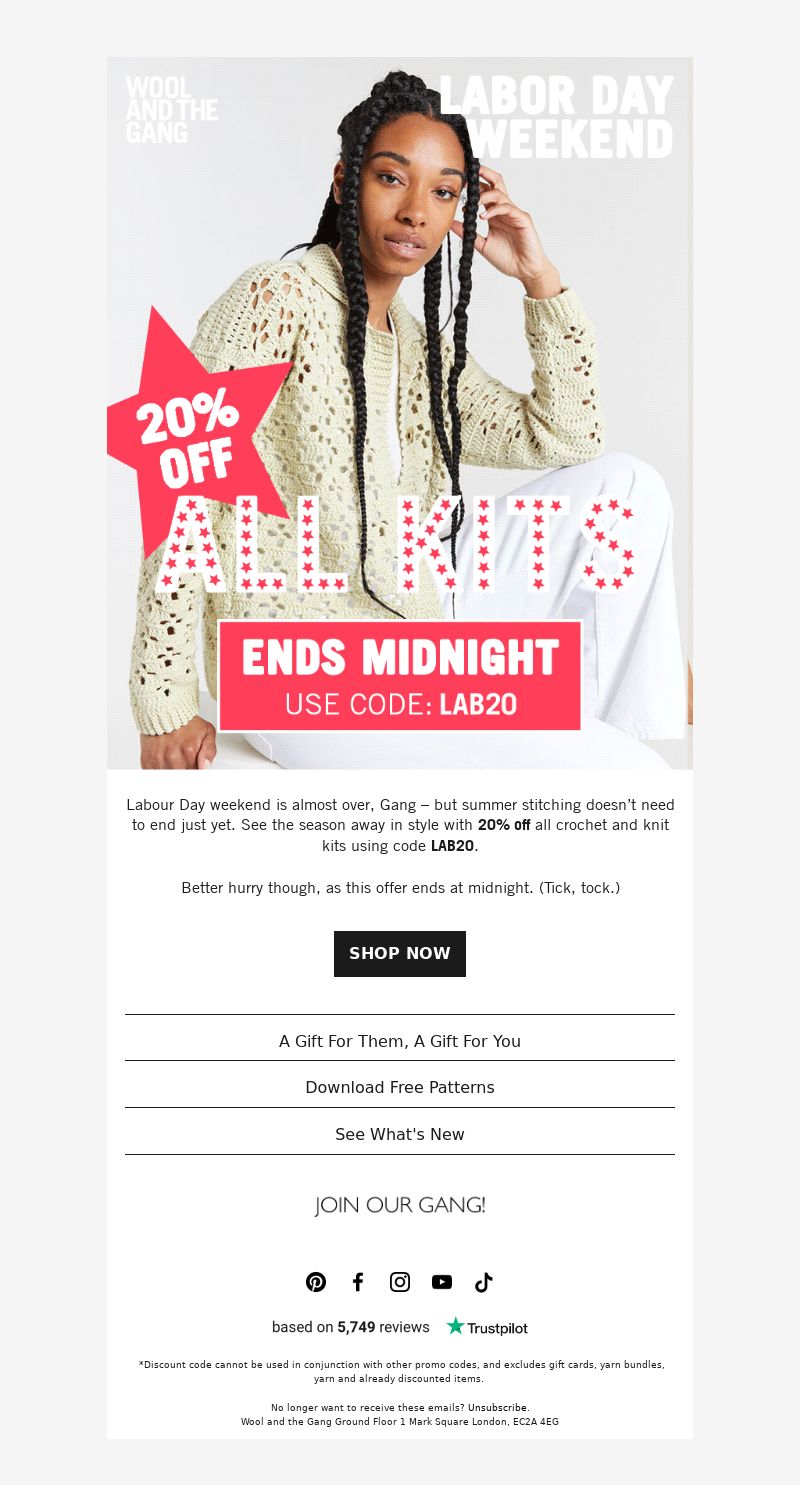The image size is (800, 1485).
Task: Click the JOIN OUR GANG! heading
Action: coord(400,1205)
